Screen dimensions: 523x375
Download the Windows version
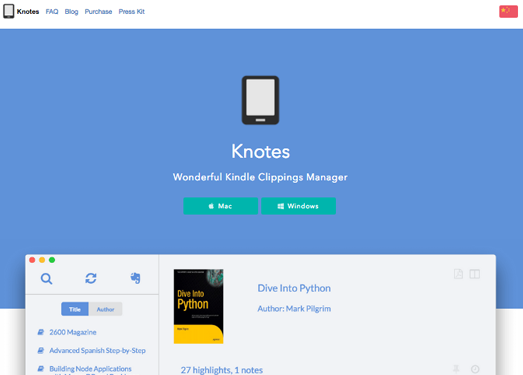299,206
